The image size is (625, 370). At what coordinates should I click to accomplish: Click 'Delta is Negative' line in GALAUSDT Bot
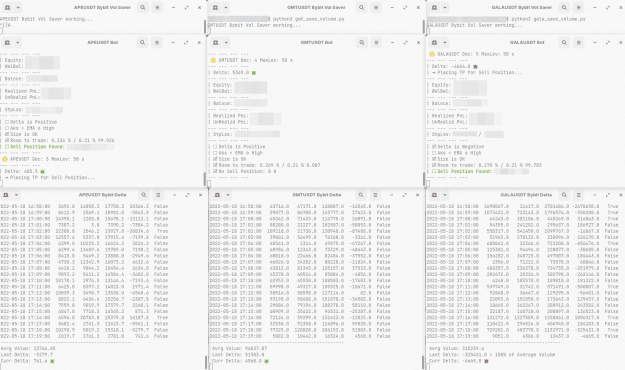tap(458, 147)
